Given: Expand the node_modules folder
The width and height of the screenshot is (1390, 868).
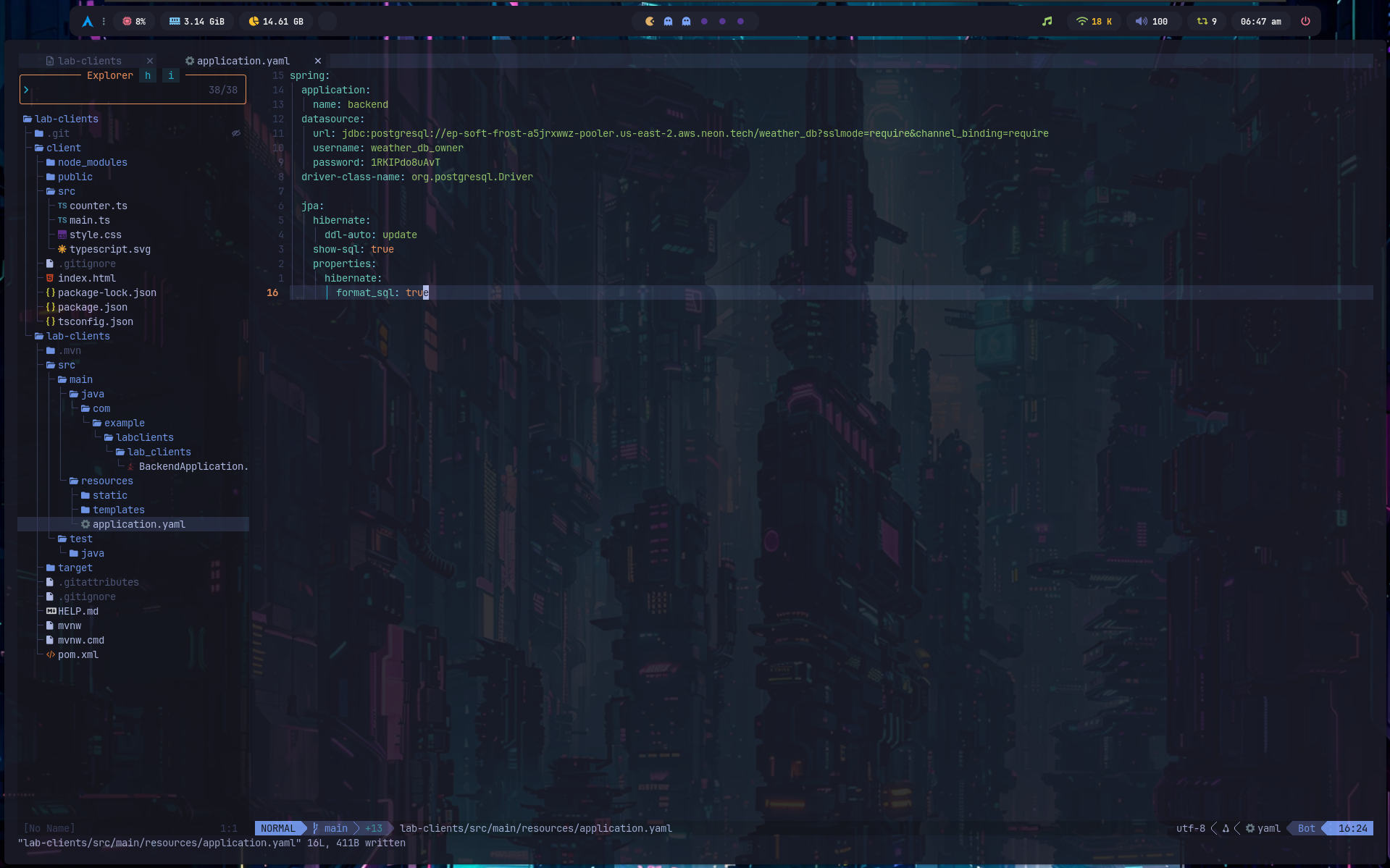Looking at the screenshot, I should click(92, 162).
